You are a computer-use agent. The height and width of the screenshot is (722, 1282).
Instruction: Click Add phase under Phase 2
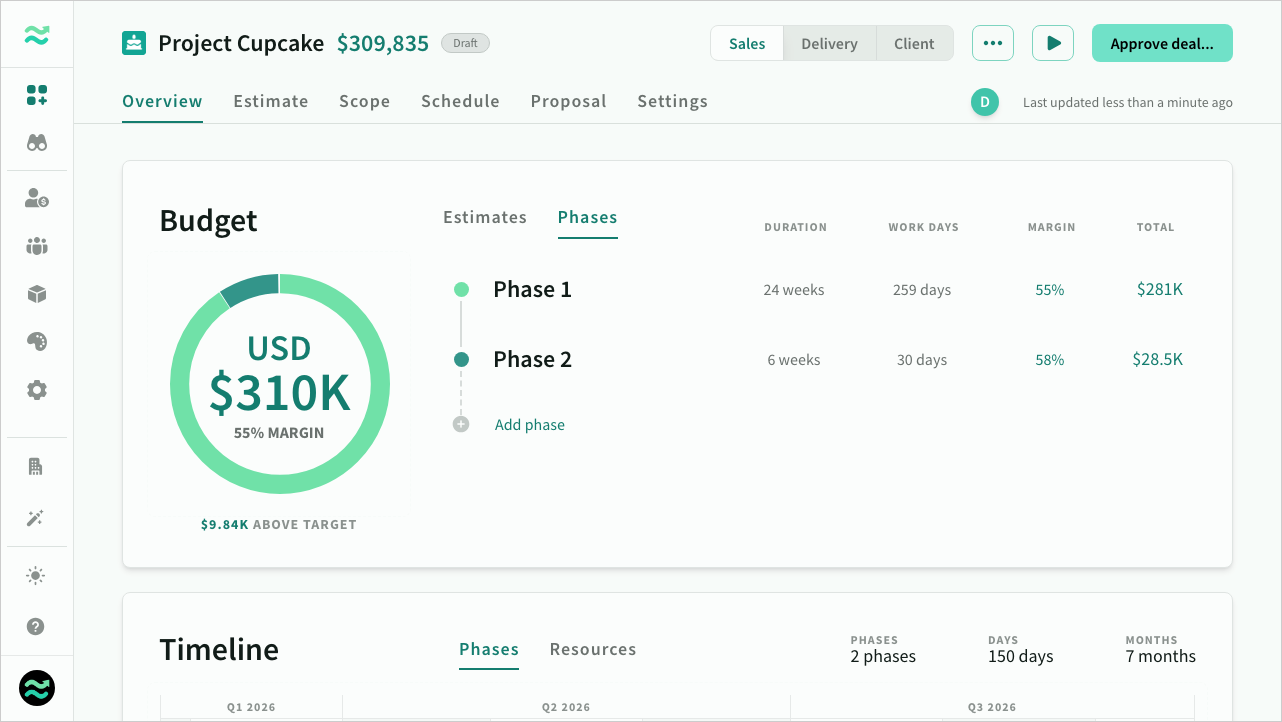529,424
